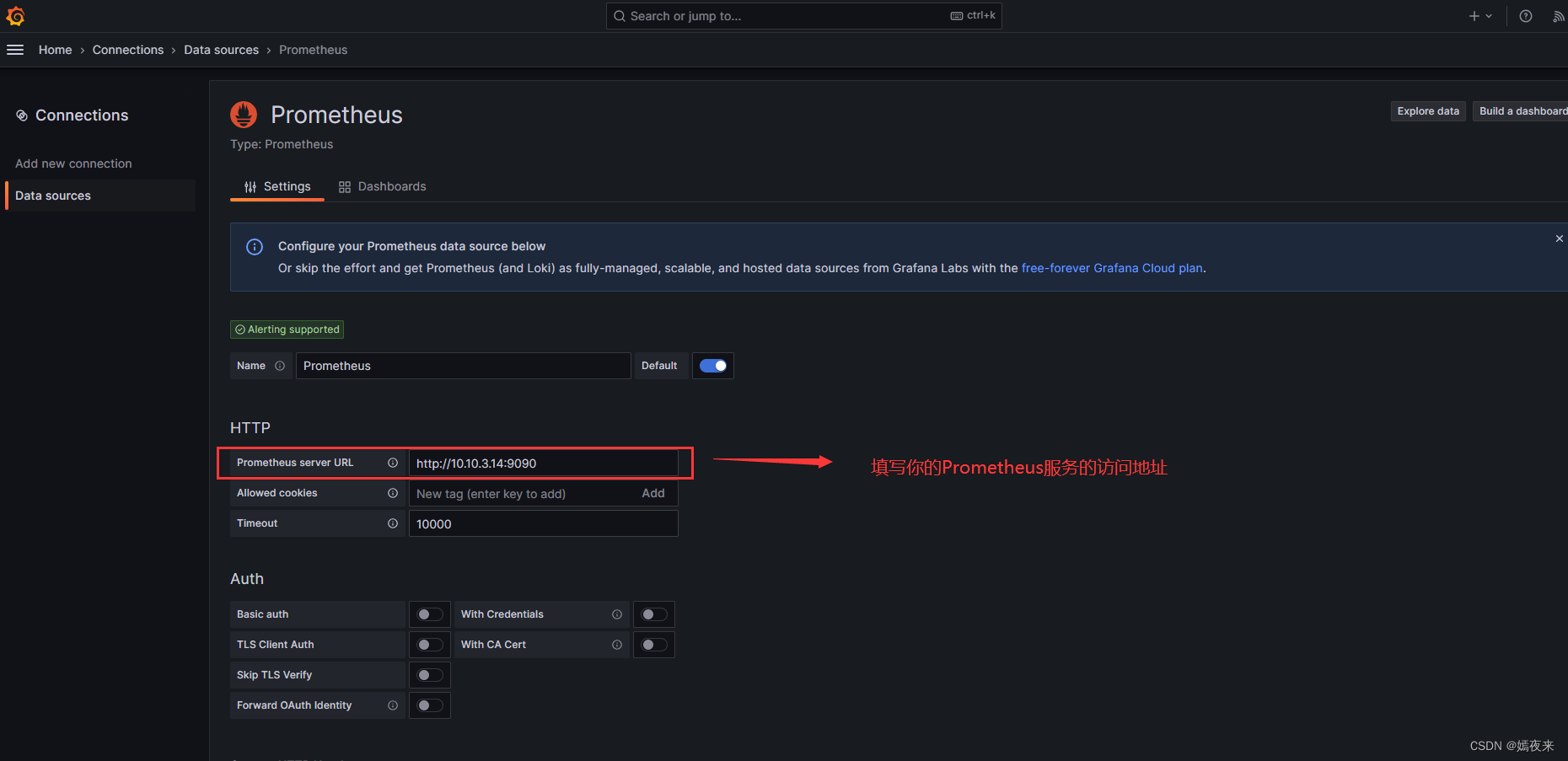1568x761 pixels.
Task: Click the info circle in the alert banner
Action: coord(255,247)
